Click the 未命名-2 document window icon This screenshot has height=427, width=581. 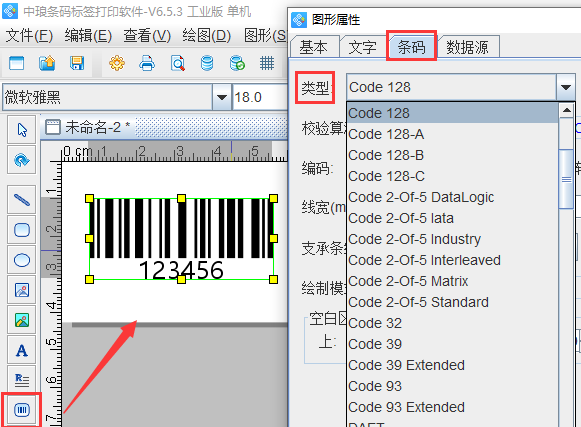(x=53, y=127)
